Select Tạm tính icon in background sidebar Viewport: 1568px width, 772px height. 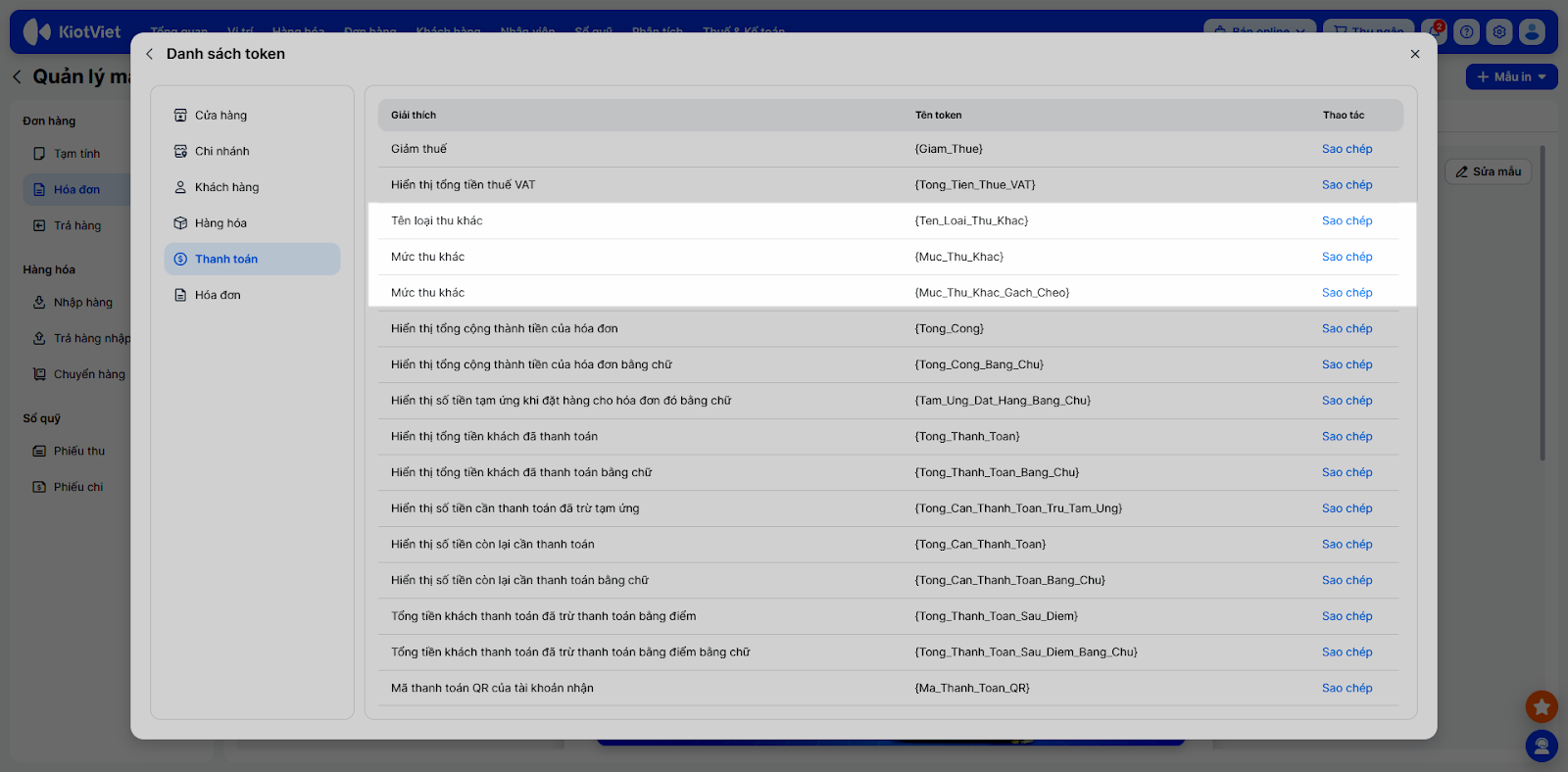(39, 154)
